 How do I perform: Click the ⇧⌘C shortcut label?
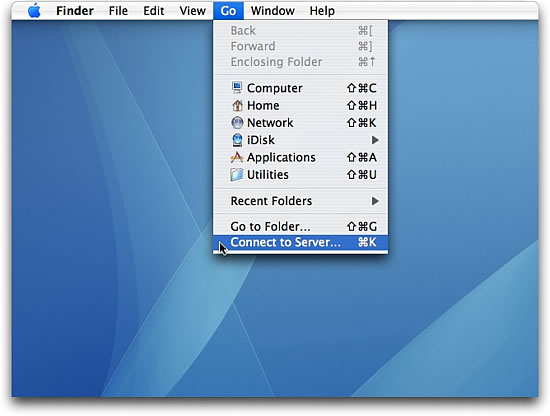pyautogui.click(x=361, y=88)
